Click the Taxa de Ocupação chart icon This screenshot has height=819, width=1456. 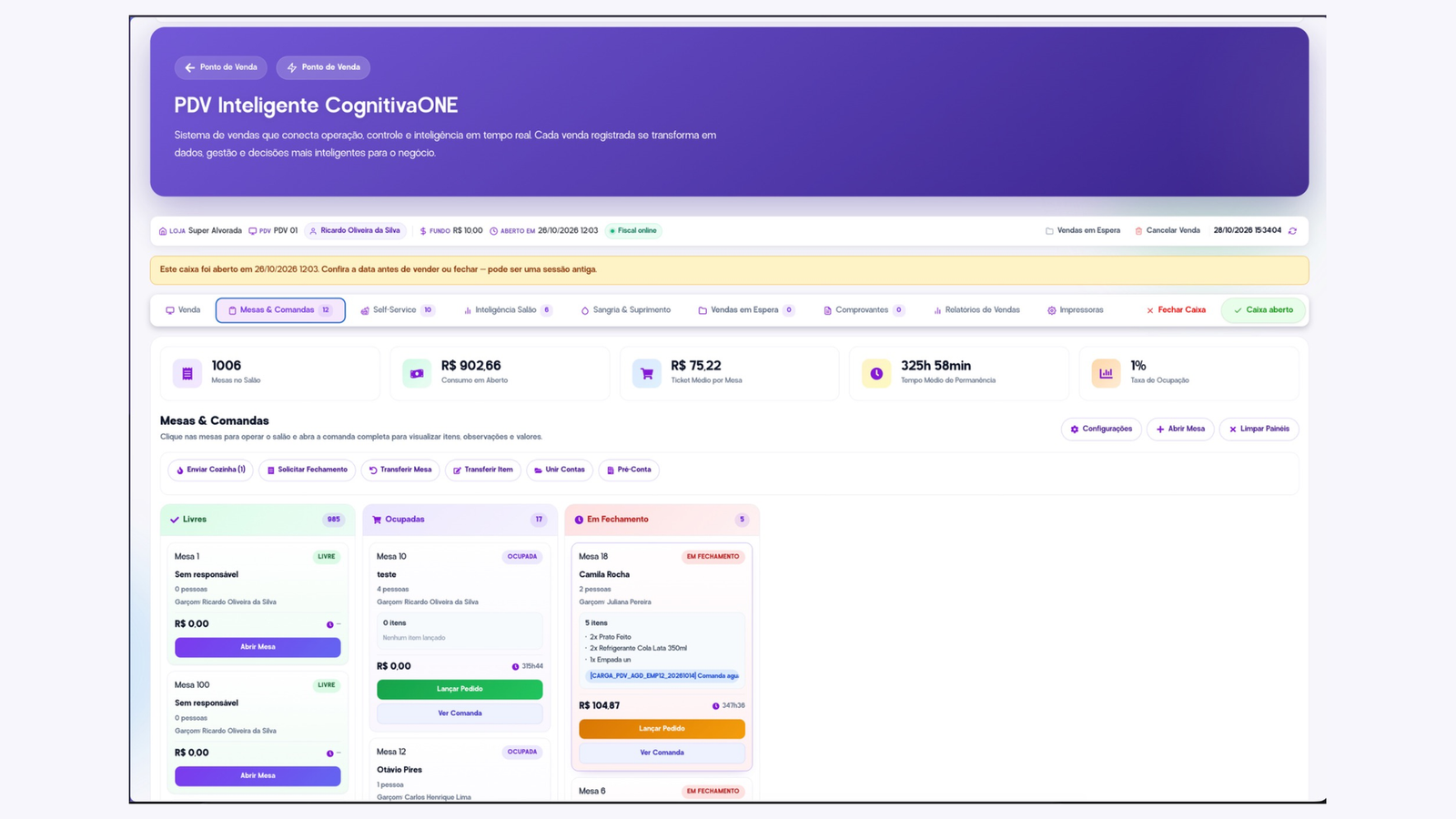coord(1106,373)
